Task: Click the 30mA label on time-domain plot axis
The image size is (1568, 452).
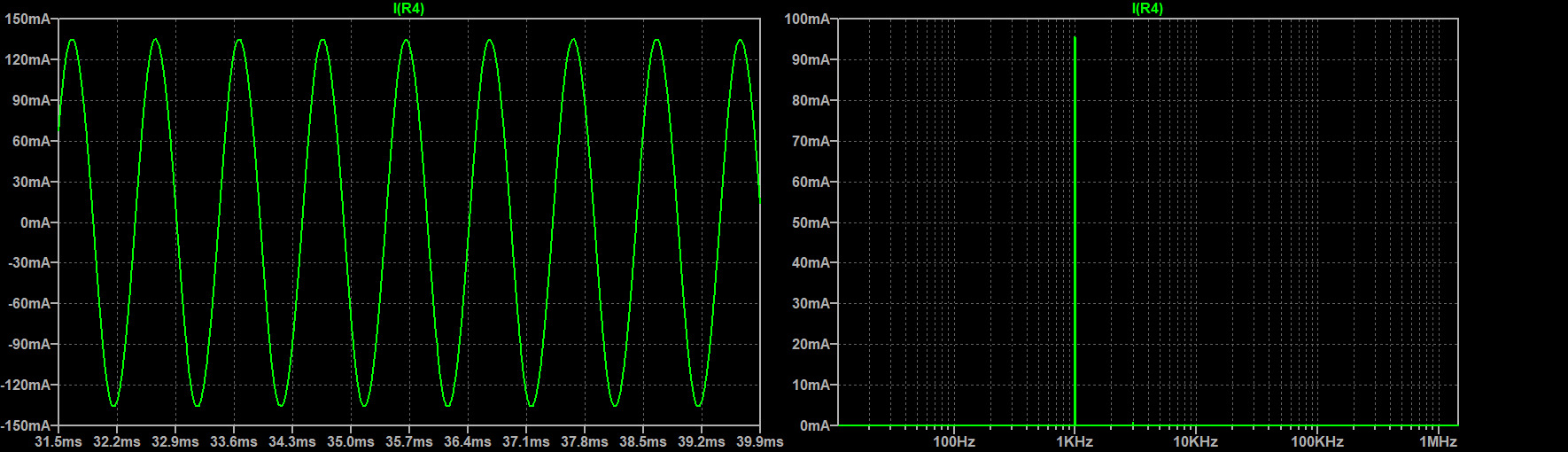Action: (x=31, y=182)
